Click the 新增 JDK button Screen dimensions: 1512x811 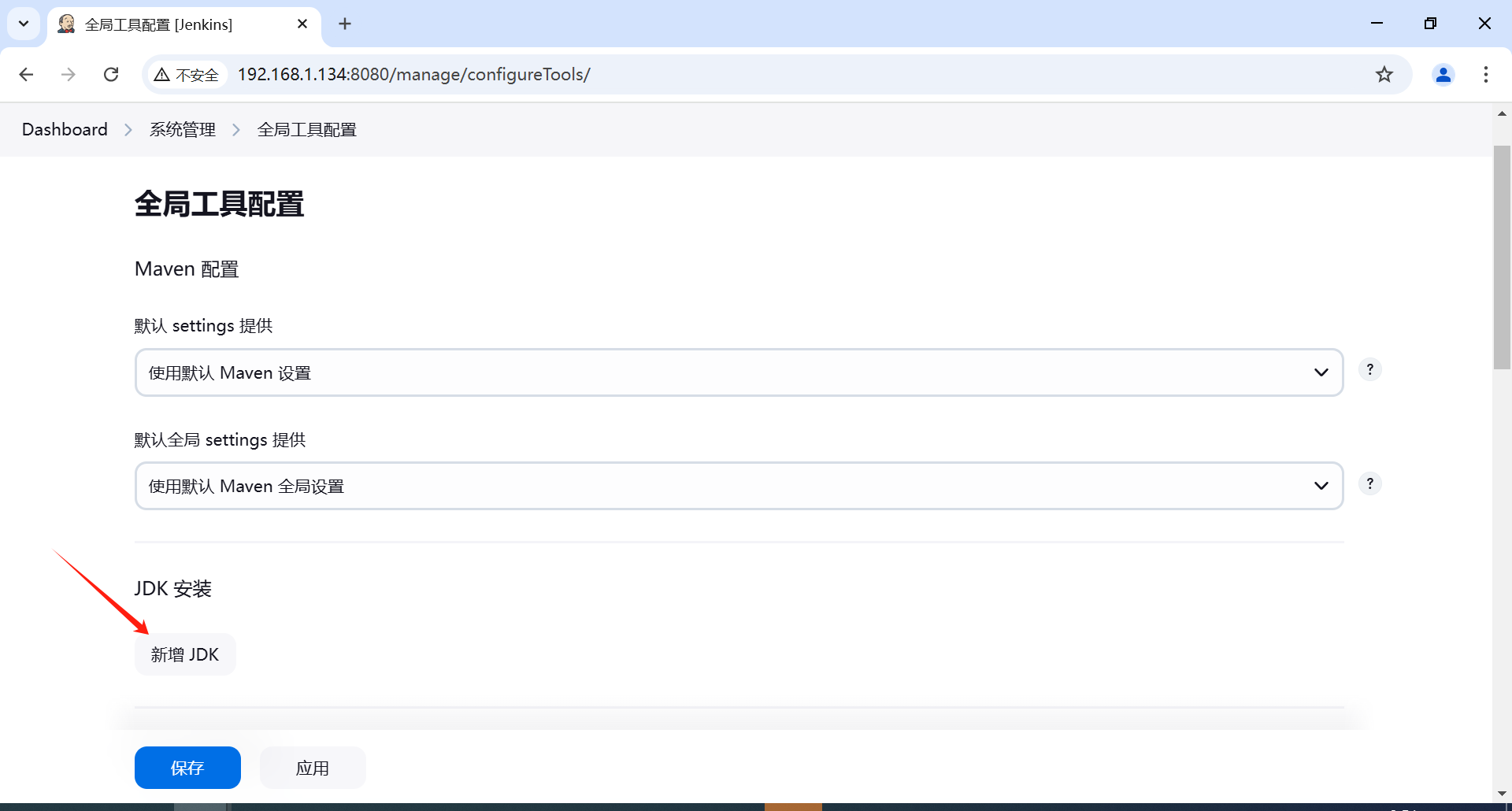click(185, 654)
